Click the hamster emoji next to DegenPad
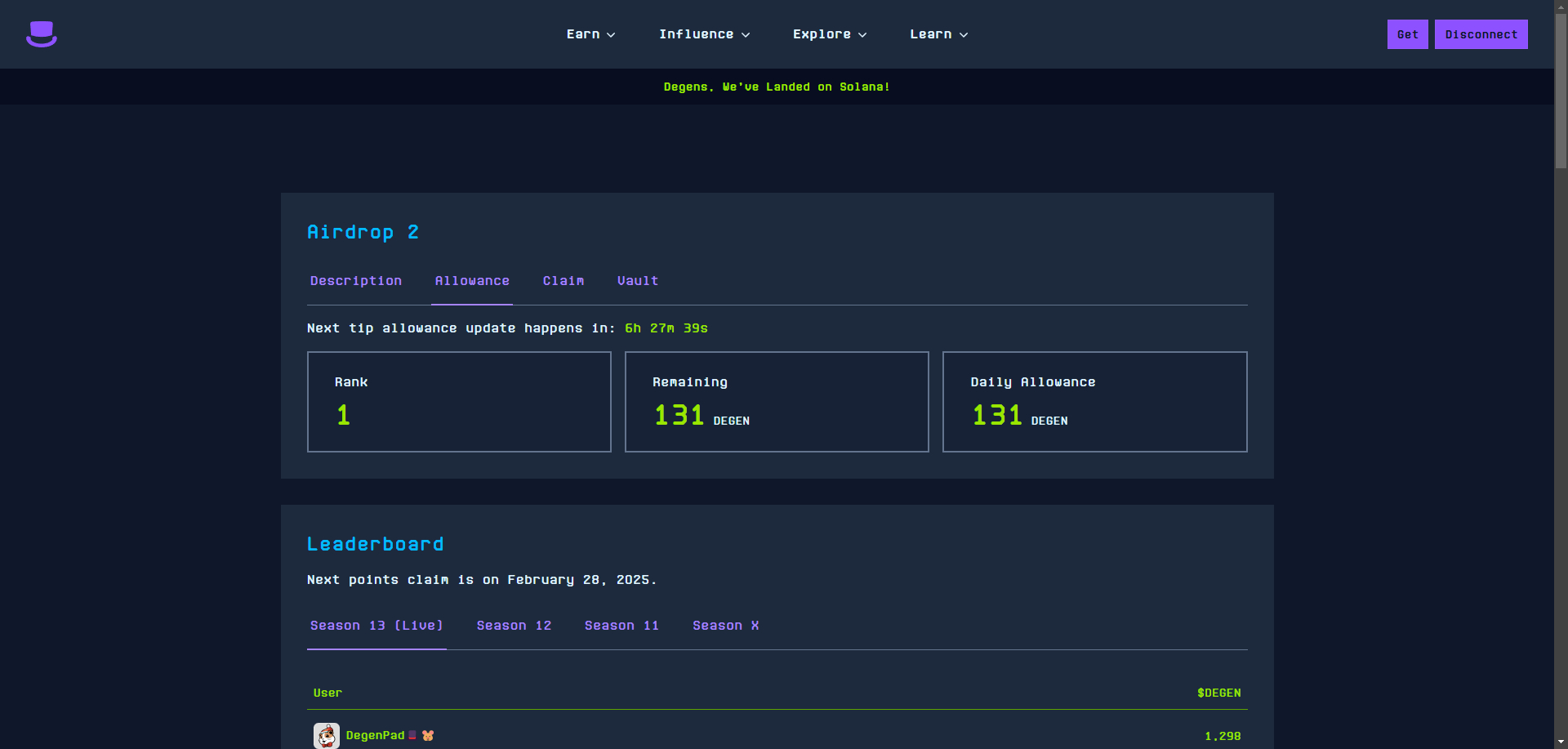1568x749 pixels. [x=428, y=736]
